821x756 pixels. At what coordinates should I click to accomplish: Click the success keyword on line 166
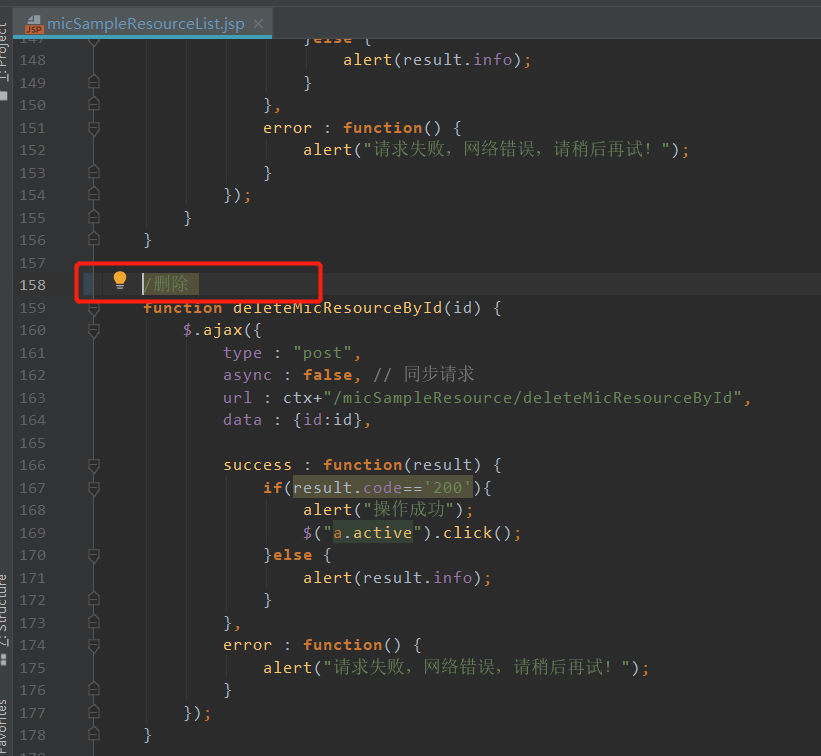point(258,465)
